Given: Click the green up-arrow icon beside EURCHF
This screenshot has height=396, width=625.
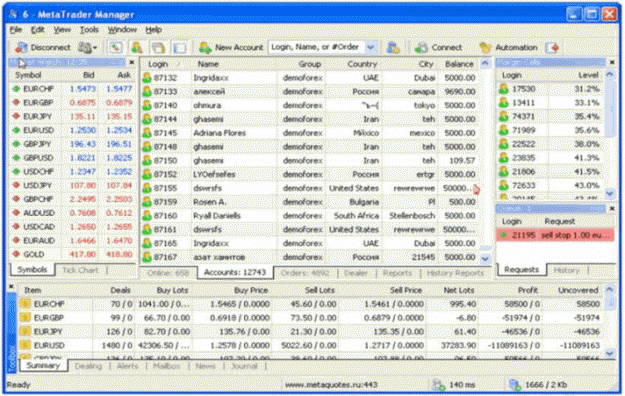Looking at the screenshot, I should click(16, 89).
